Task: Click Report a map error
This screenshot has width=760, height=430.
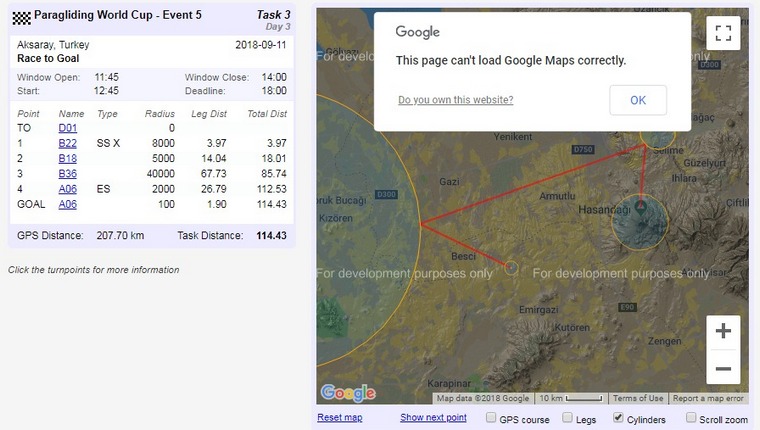Action: [708, 398]
